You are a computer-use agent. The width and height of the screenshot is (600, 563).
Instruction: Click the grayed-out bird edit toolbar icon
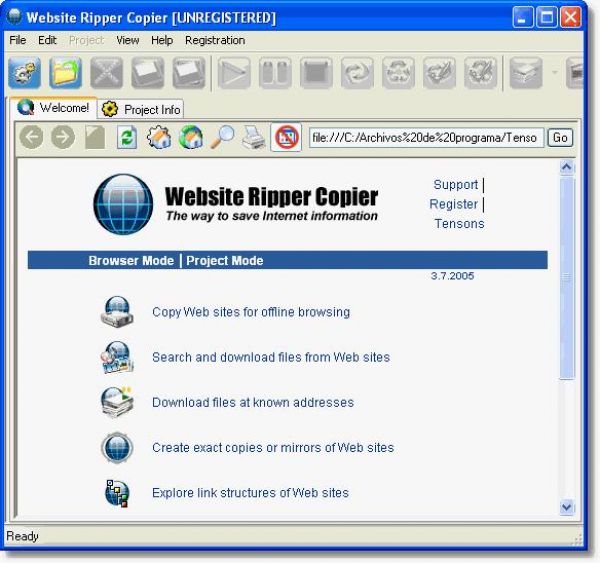click(x=439, y=73)
